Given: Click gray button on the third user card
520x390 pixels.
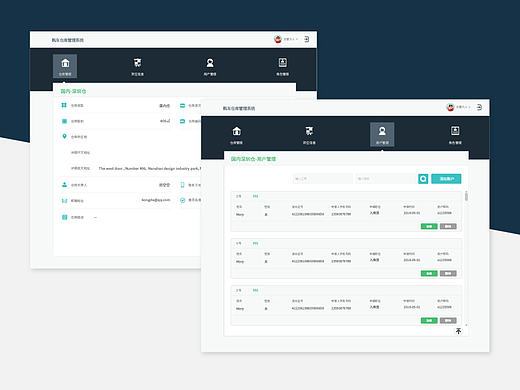Looking at the screenshot, I should (448, 320).
